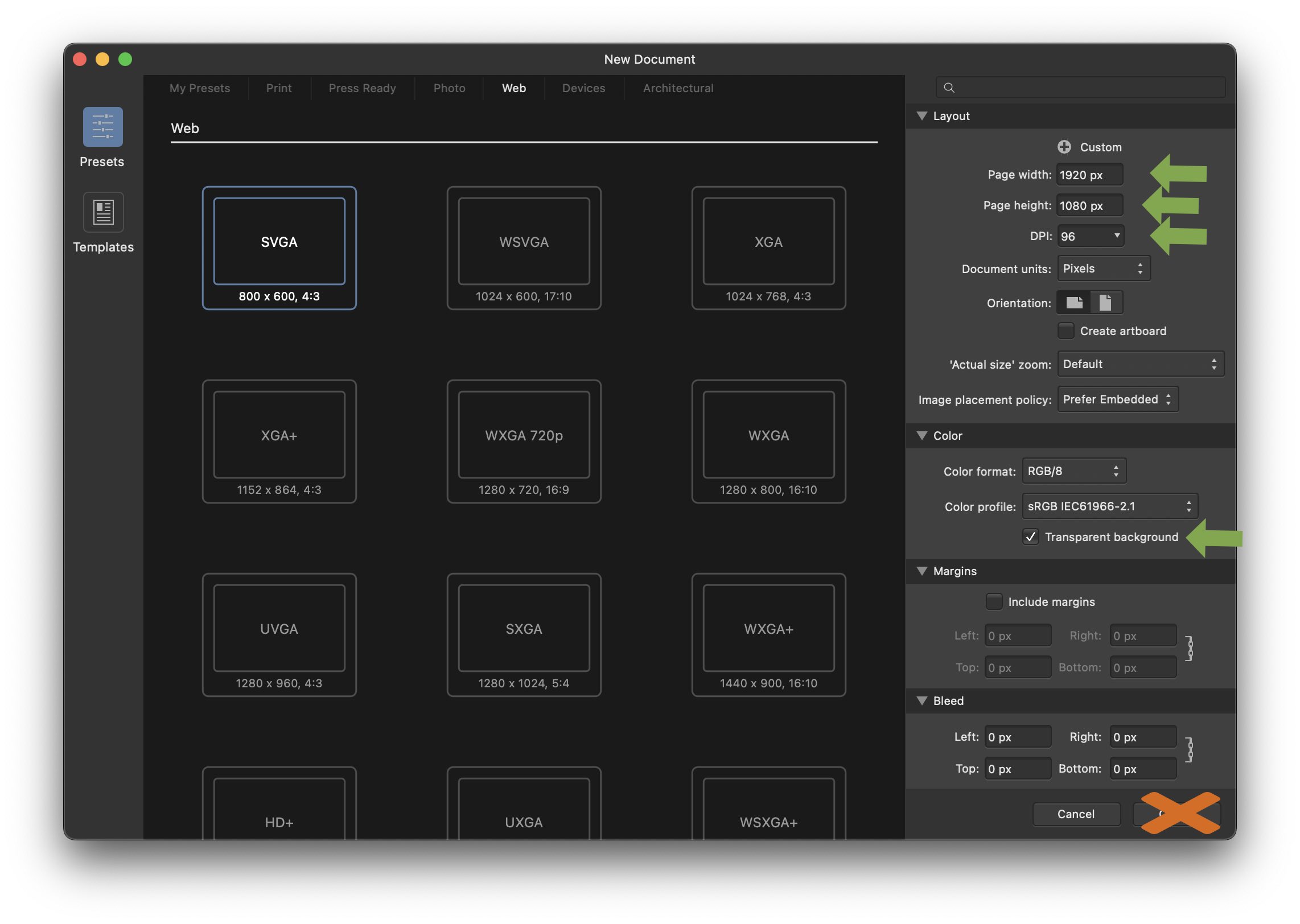Screen dimensions: 1300x924
Task: Adjust the Color format stepper
Action: [x=1117, y=471]
